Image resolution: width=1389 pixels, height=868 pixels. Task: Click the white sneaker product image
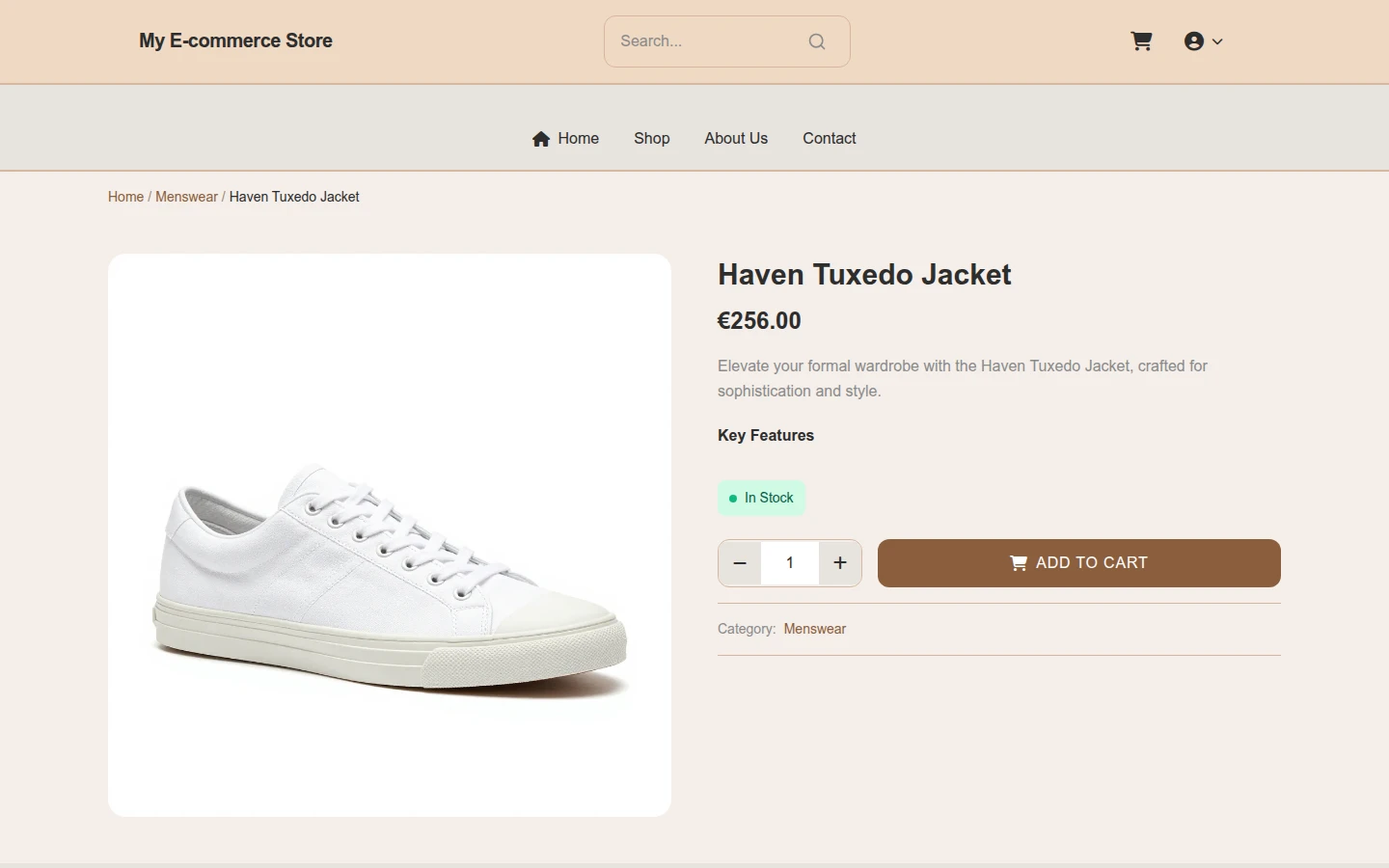[390, 535]
